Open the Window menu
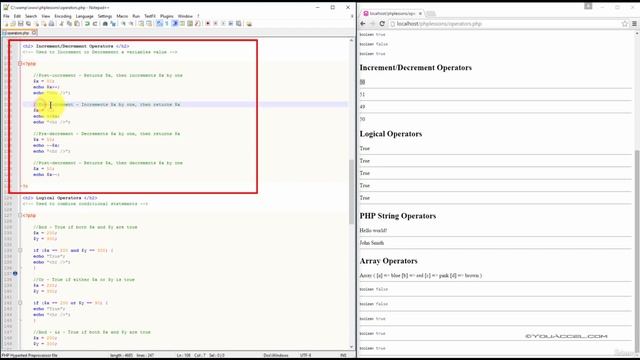This screenshot has width=640, height=360. point(185,16)
